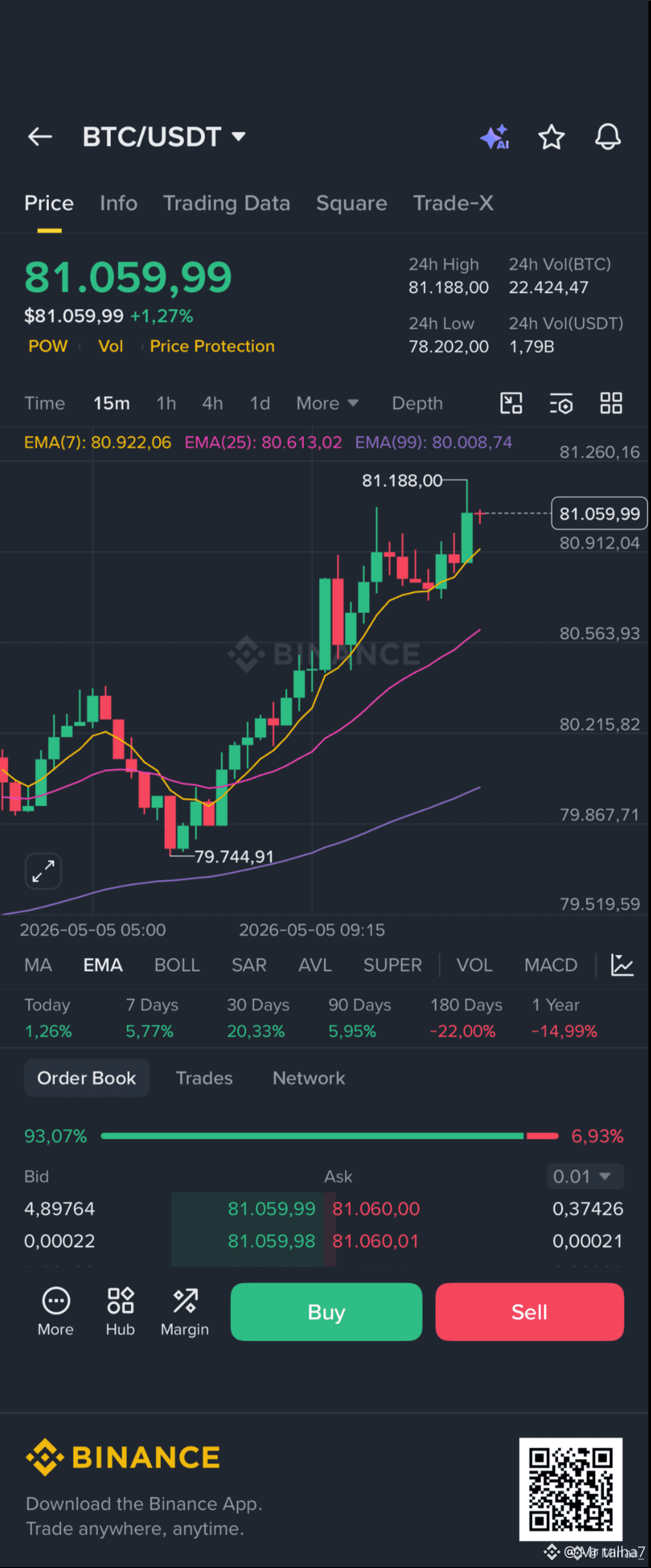The width and height of the screenshot is (651, 1568).
Task: Open chart drawing tools icon
Action: pyautogui.click(x=511, y=403)
